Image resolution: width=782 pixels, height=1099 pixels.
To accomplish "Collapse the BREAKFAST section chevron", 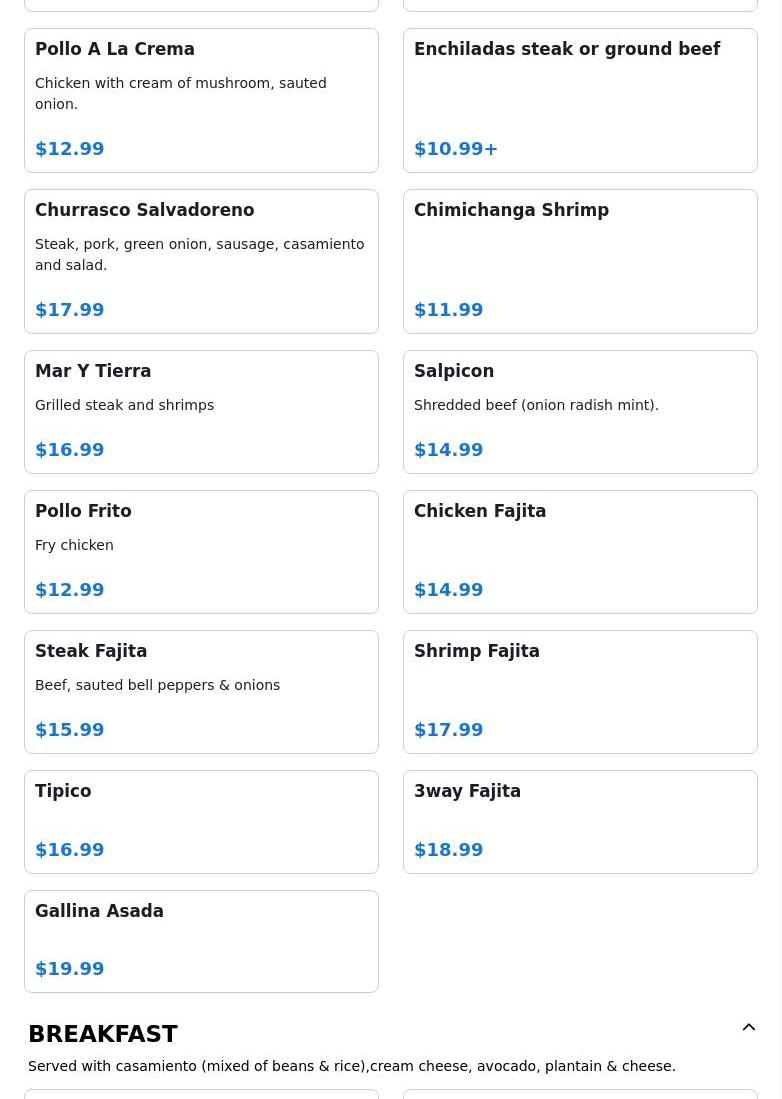I will (x=748, y=1028).
